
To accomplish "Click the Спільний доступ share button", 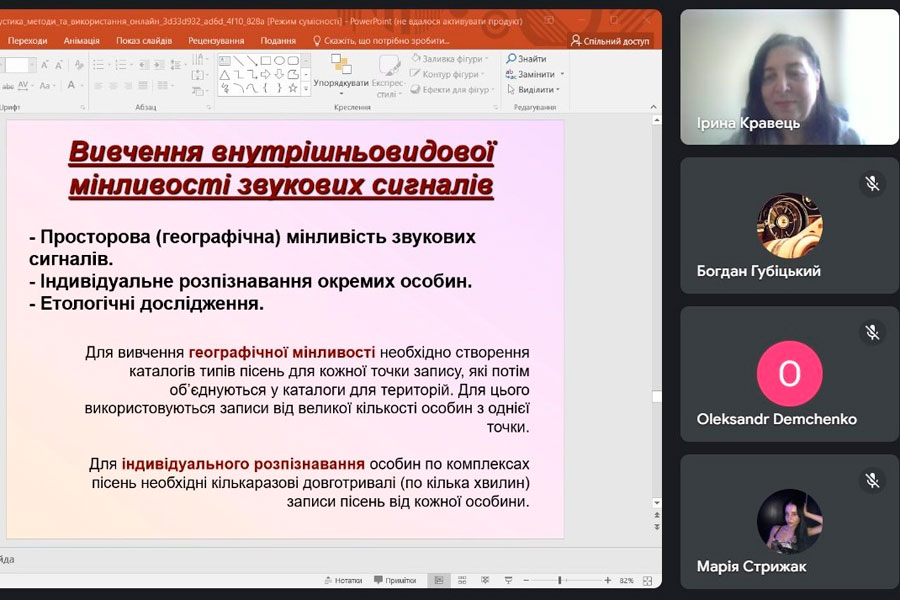I will (x=609, y=40).
